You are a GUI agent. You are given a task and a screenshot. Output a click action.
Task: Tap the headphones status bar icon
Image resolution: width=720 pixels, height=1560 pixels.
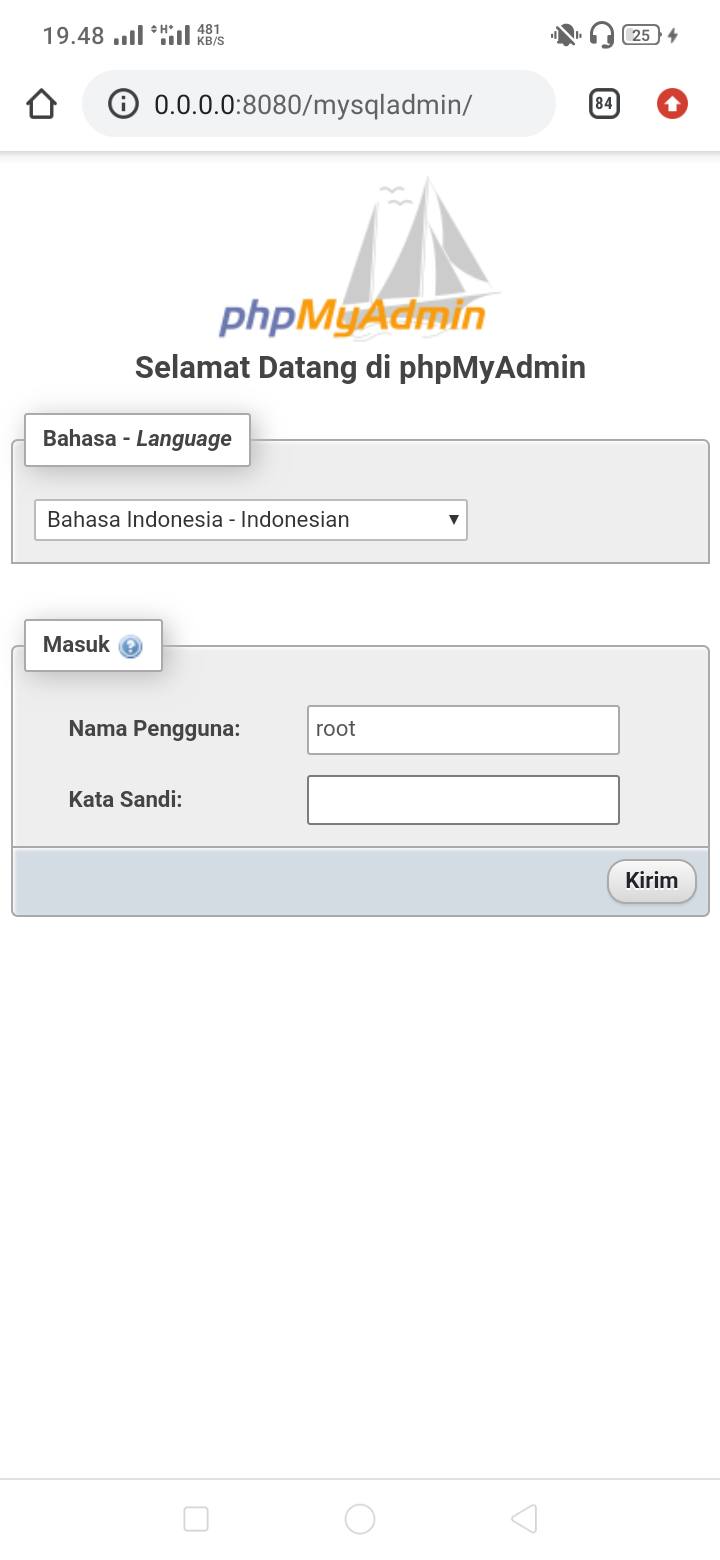(x=601, y=36)
